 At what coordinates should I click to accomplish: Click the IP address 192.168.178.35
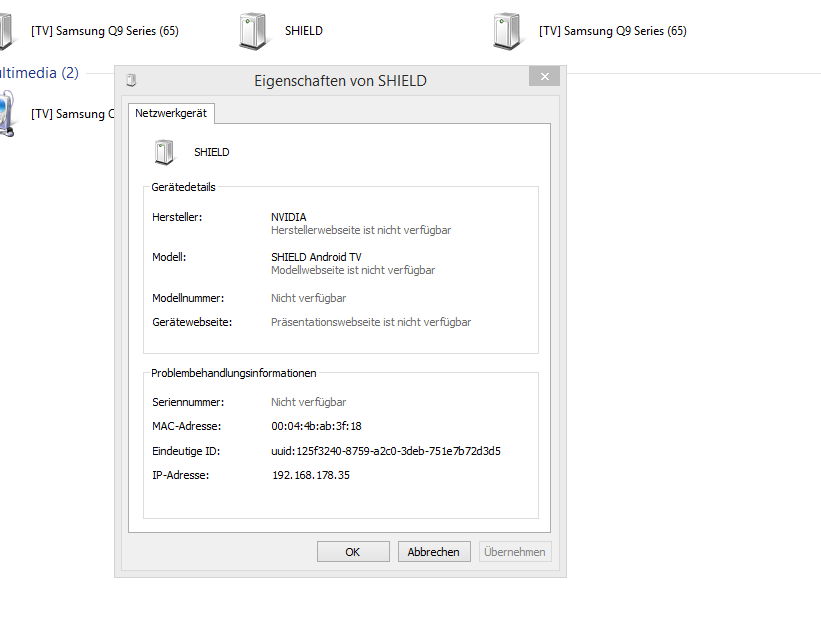coord(311,475)
